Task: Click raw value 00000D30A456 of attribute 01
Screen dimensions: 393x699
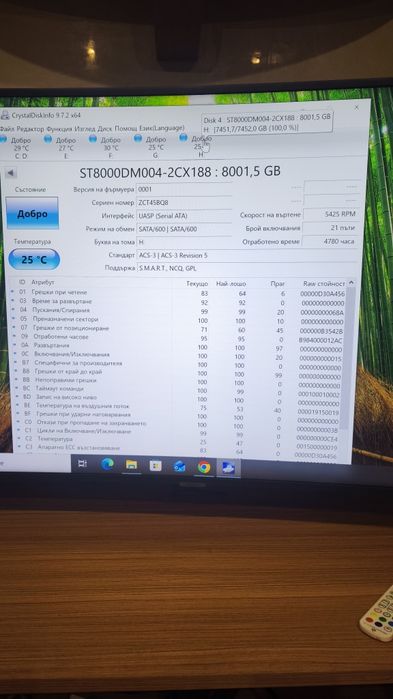Action: (x=322, y=294)
